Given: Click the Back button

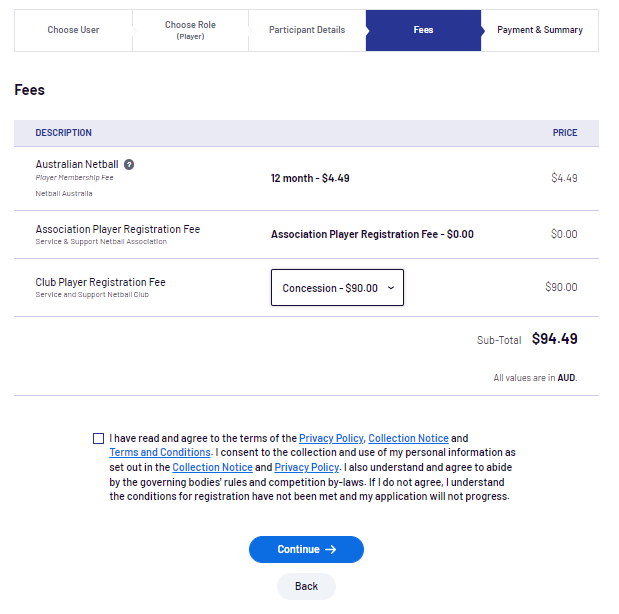Looking at the screenshot, I should [306, 586].
